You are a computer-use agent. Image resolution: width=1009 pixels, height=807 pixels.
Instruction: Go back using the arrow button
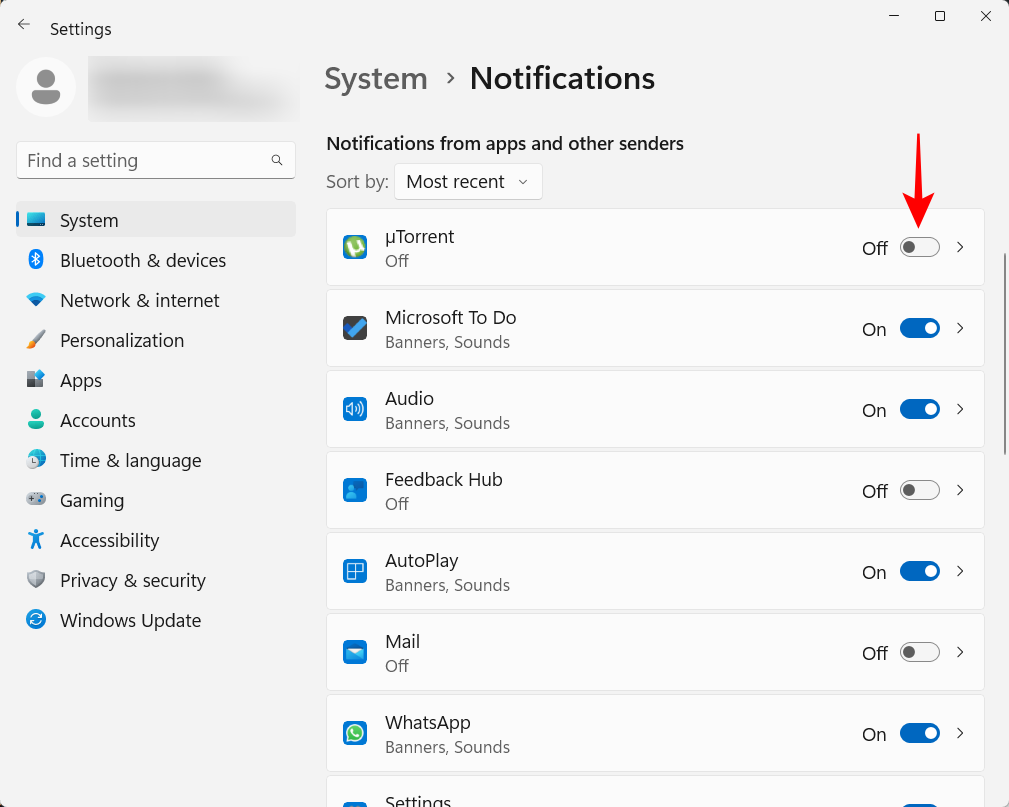[23, 24]
